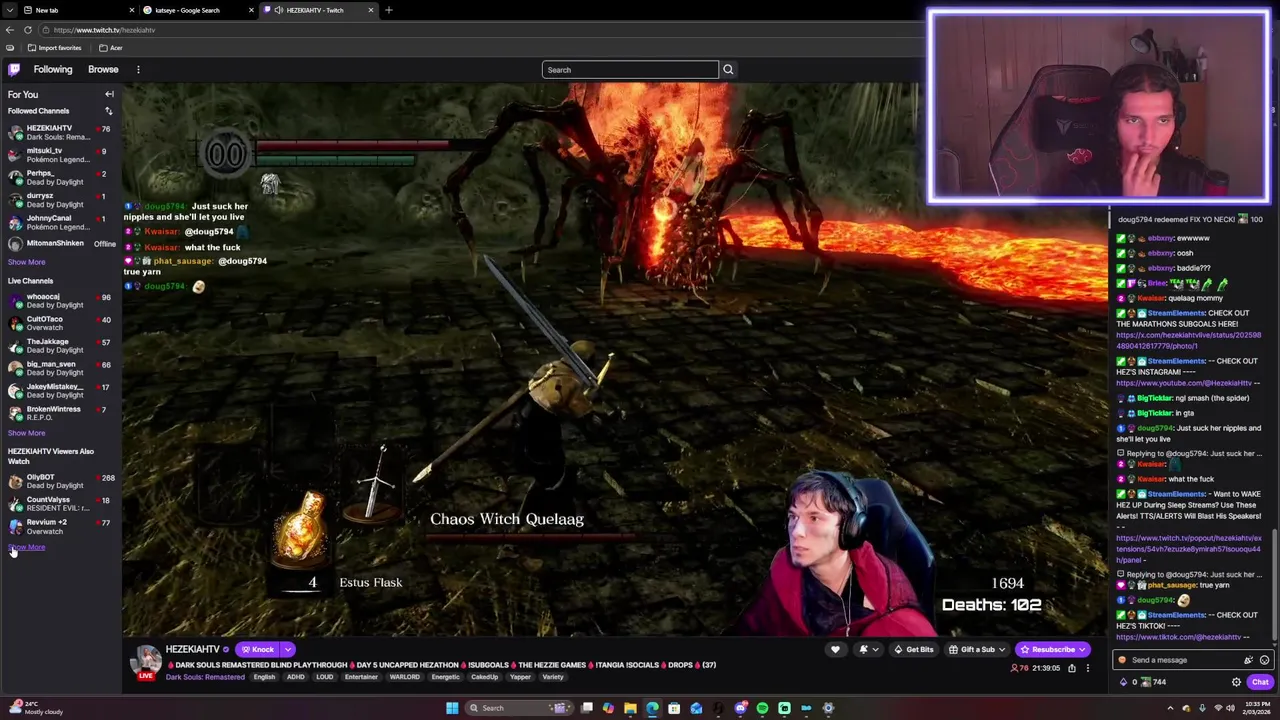
Task: Open the BrokenWintress R.E.P.O. channel
Action: coord(60,413)
